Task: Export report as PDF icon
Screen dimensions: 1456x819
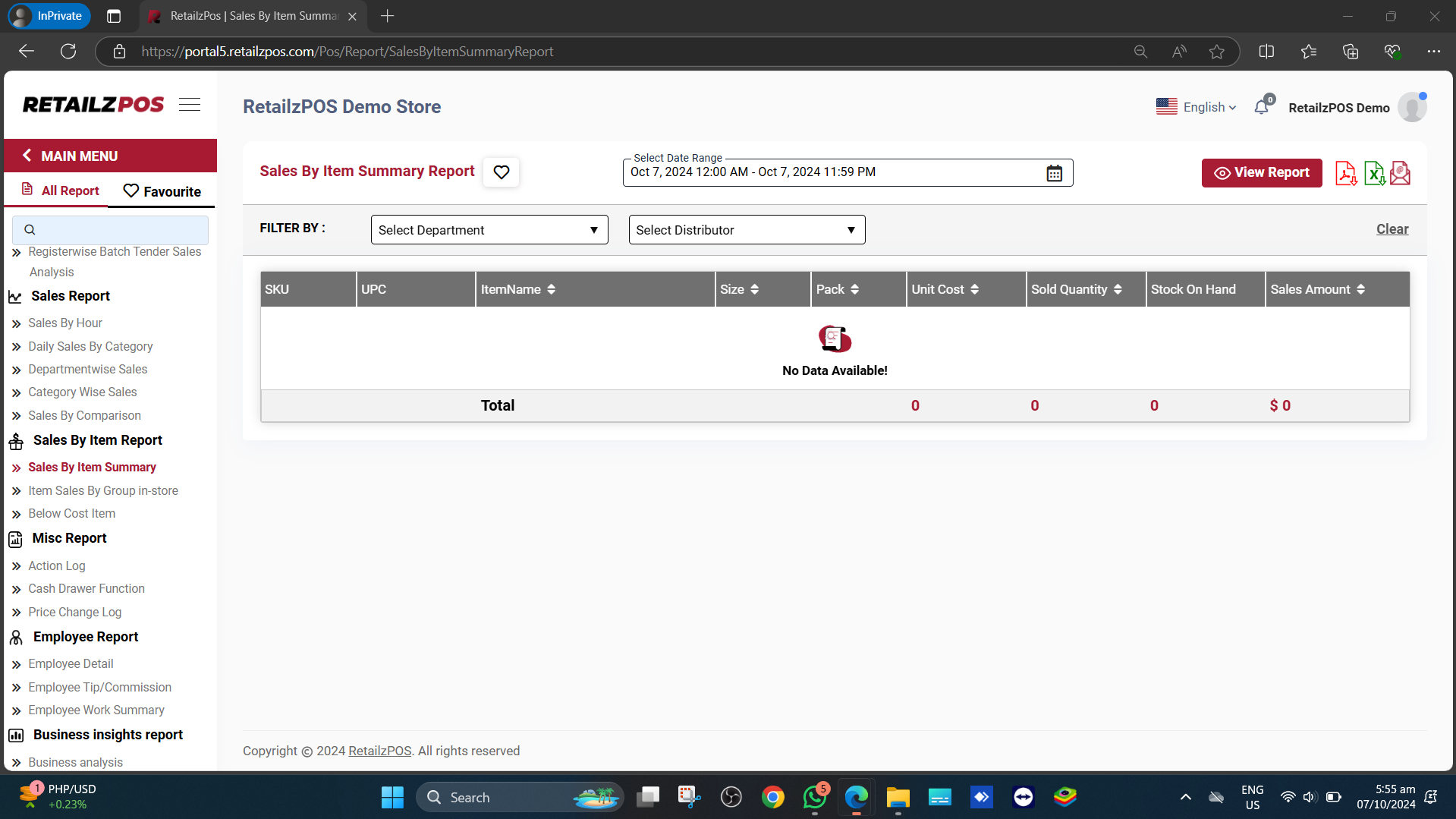Action: click(x=1345, y=173)
